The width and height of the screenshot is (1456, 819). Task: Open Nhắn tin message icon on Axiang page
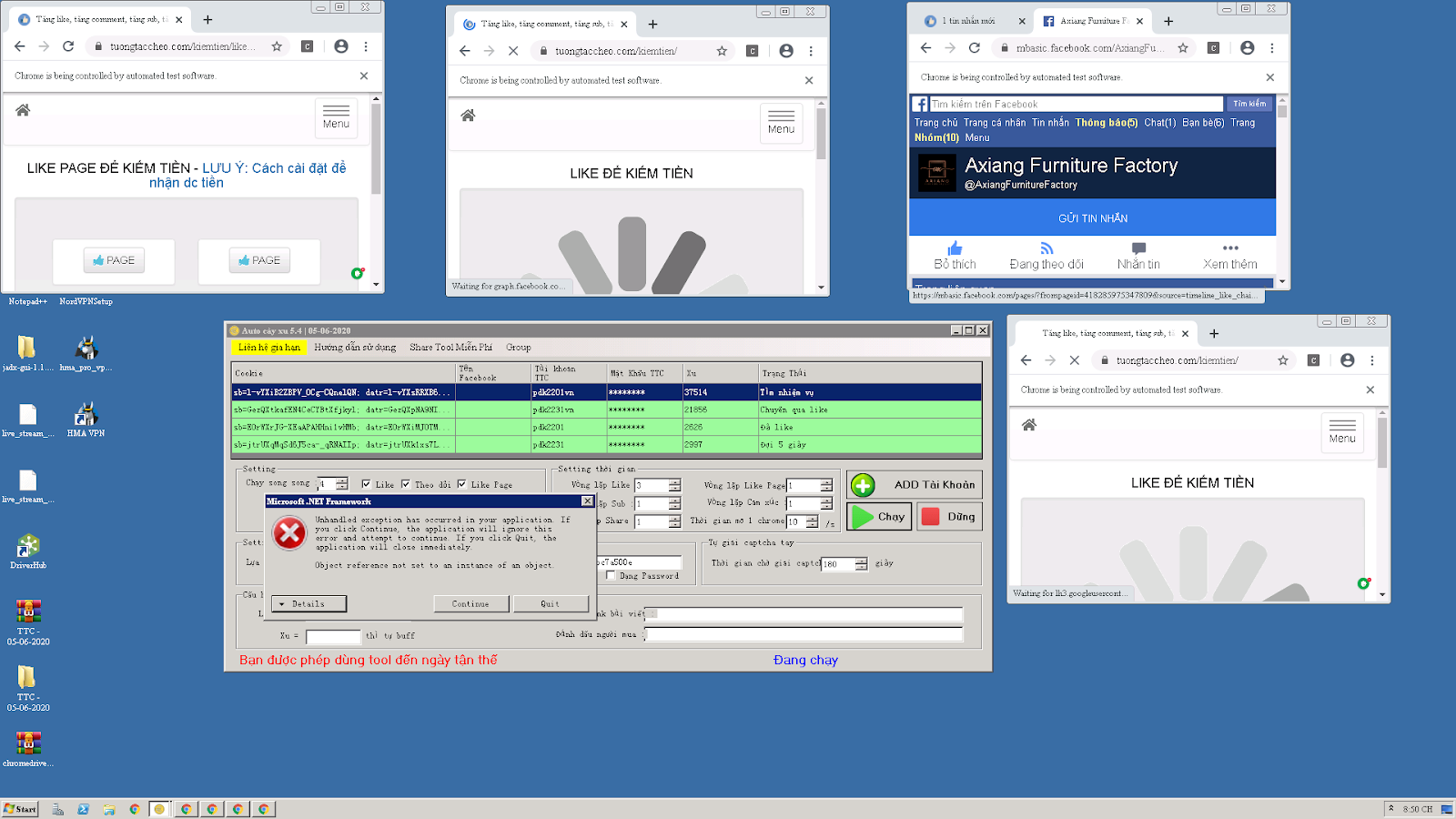pos(1138,248)
